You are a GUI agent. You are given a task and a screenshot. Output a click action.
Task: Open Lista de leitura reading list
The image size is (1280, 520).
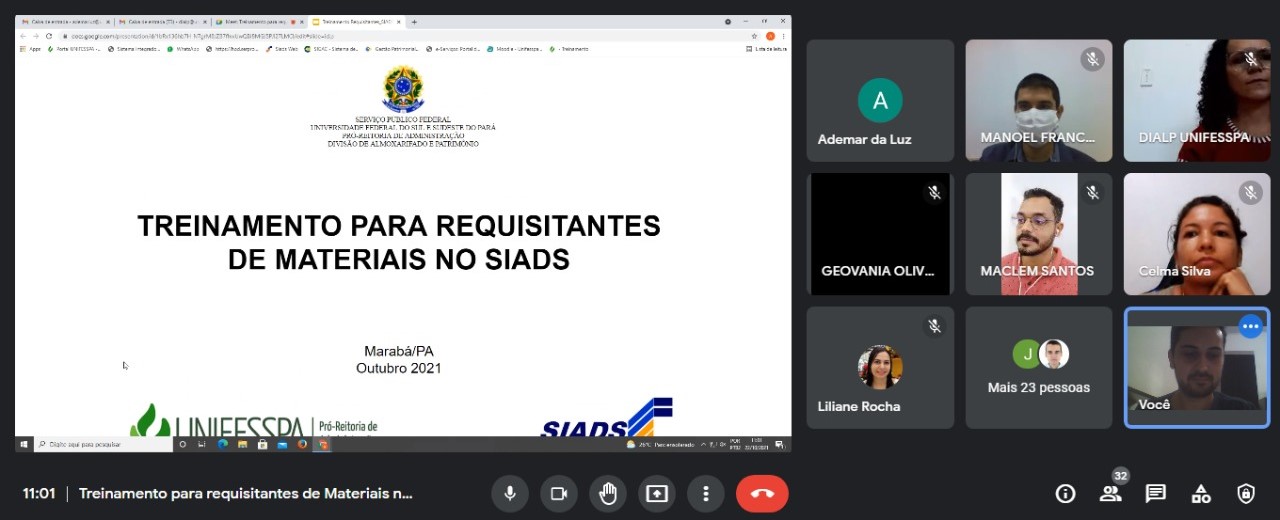(767, 49)
